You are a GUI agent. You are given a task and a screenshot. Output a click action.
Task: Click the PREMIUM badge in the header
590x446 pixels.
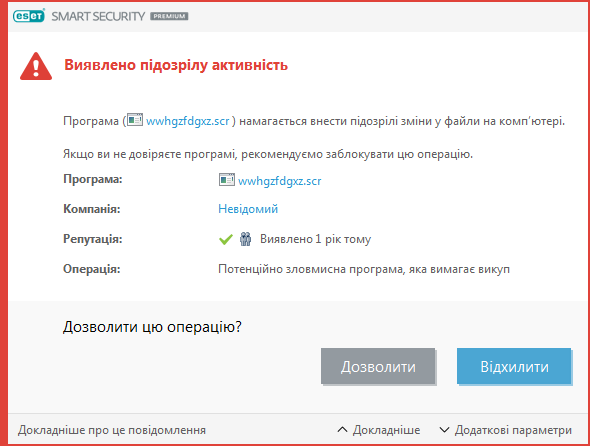click(x=169, y=16)
